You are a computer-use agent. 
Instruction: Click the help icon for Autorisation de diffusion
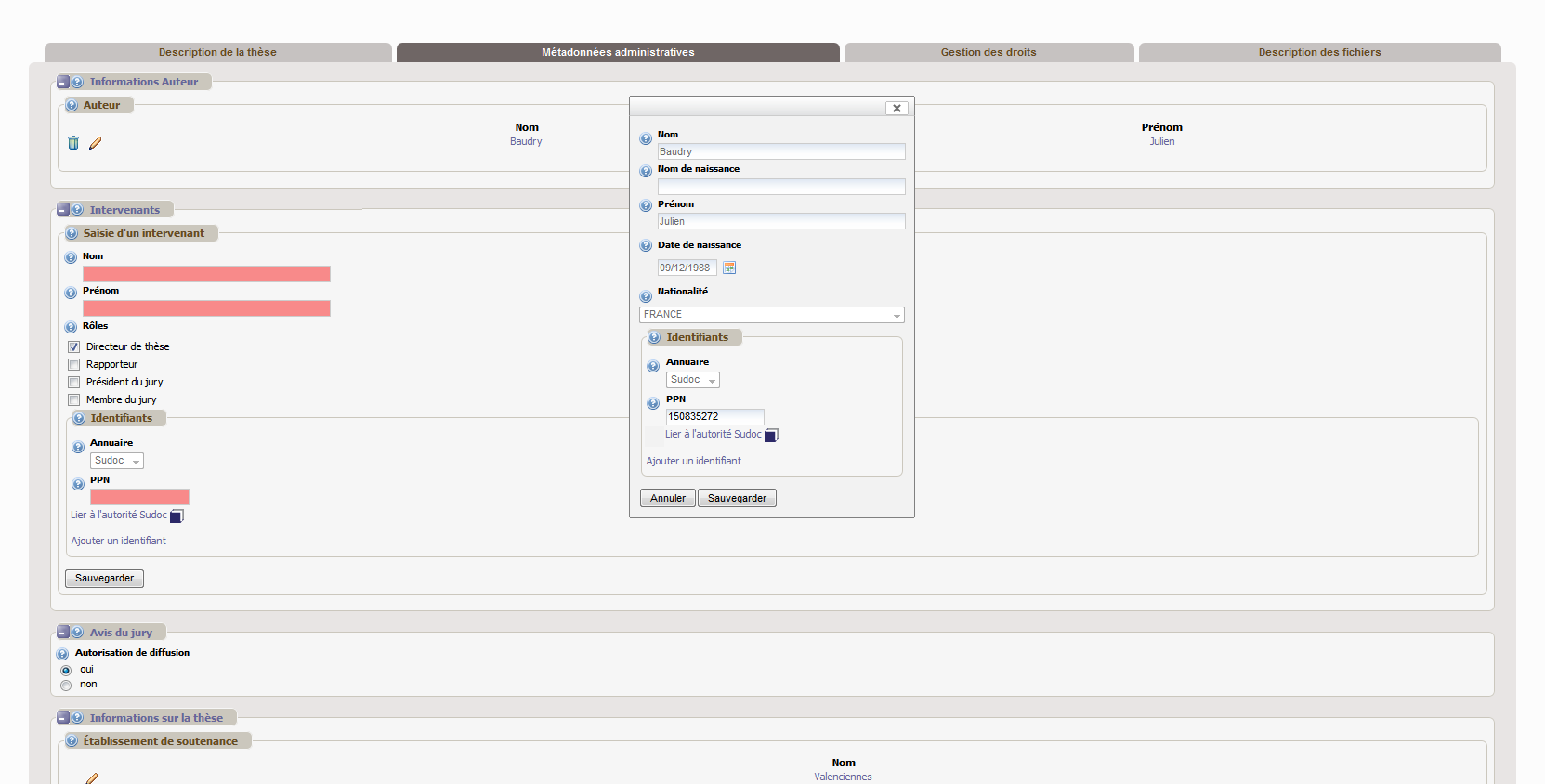pyautogui.click(x=63, y=654)
